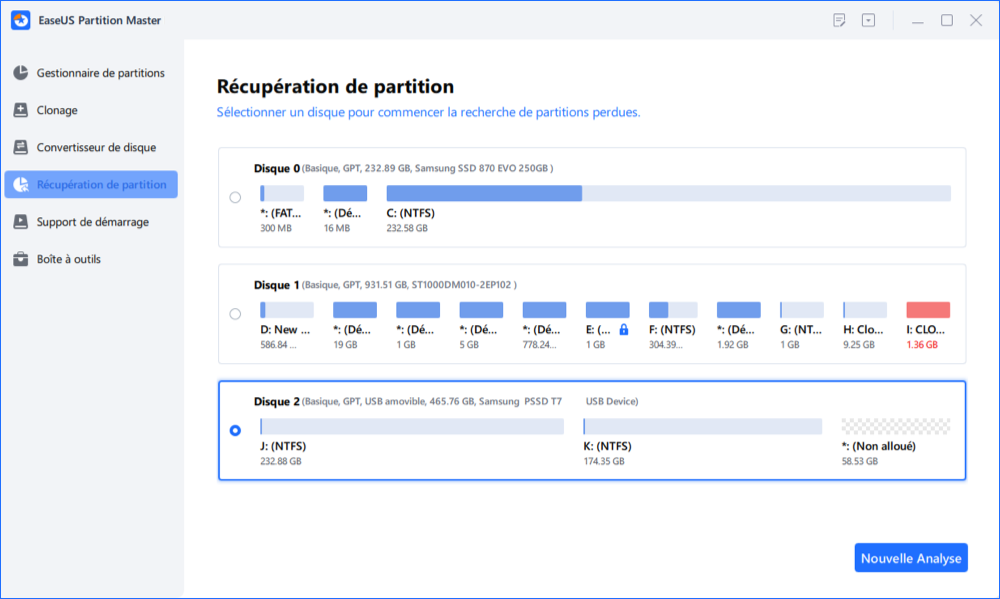Click the 5 GB partition block

[481, 310]
